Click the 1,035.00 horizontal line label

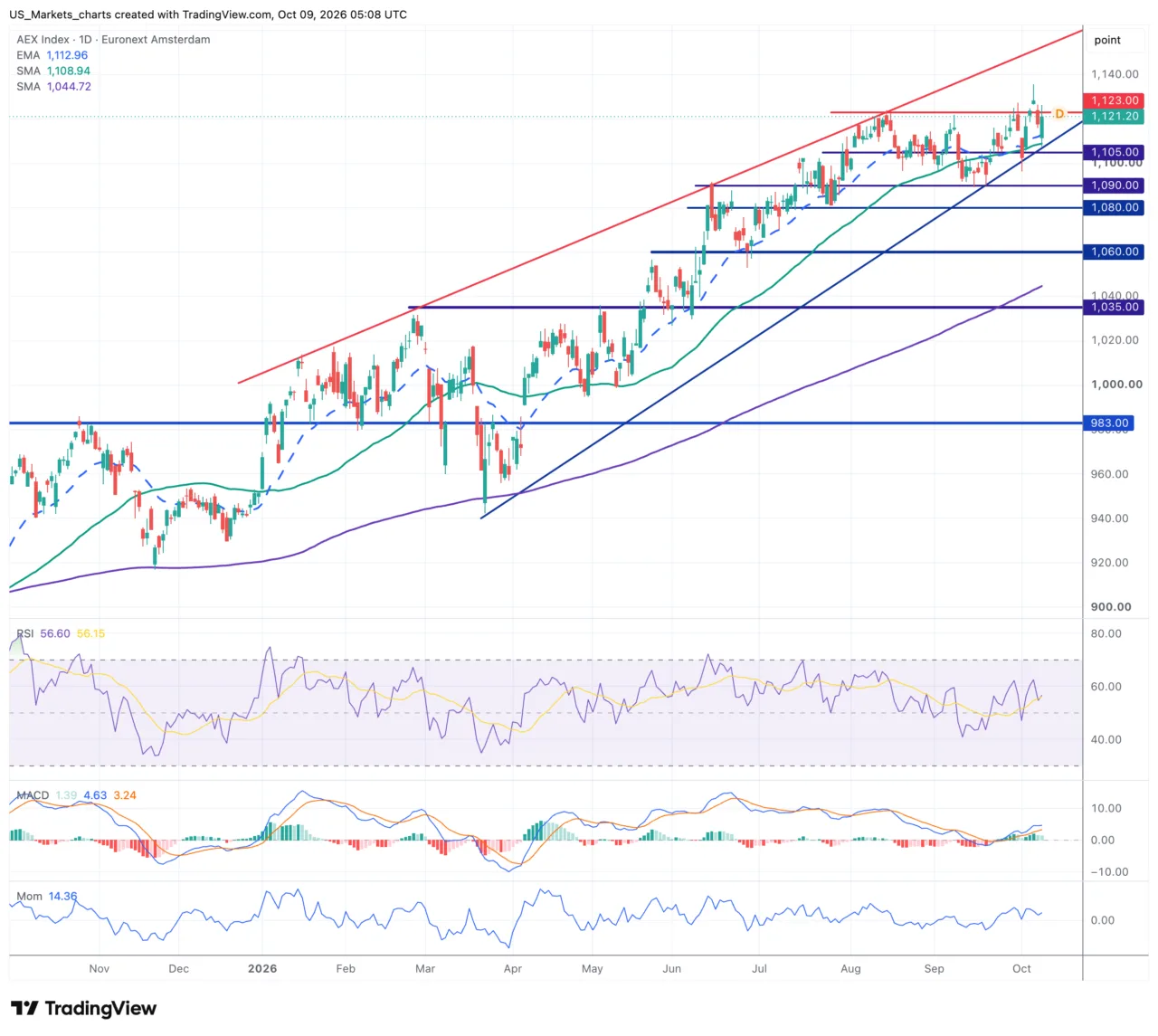1114,307
